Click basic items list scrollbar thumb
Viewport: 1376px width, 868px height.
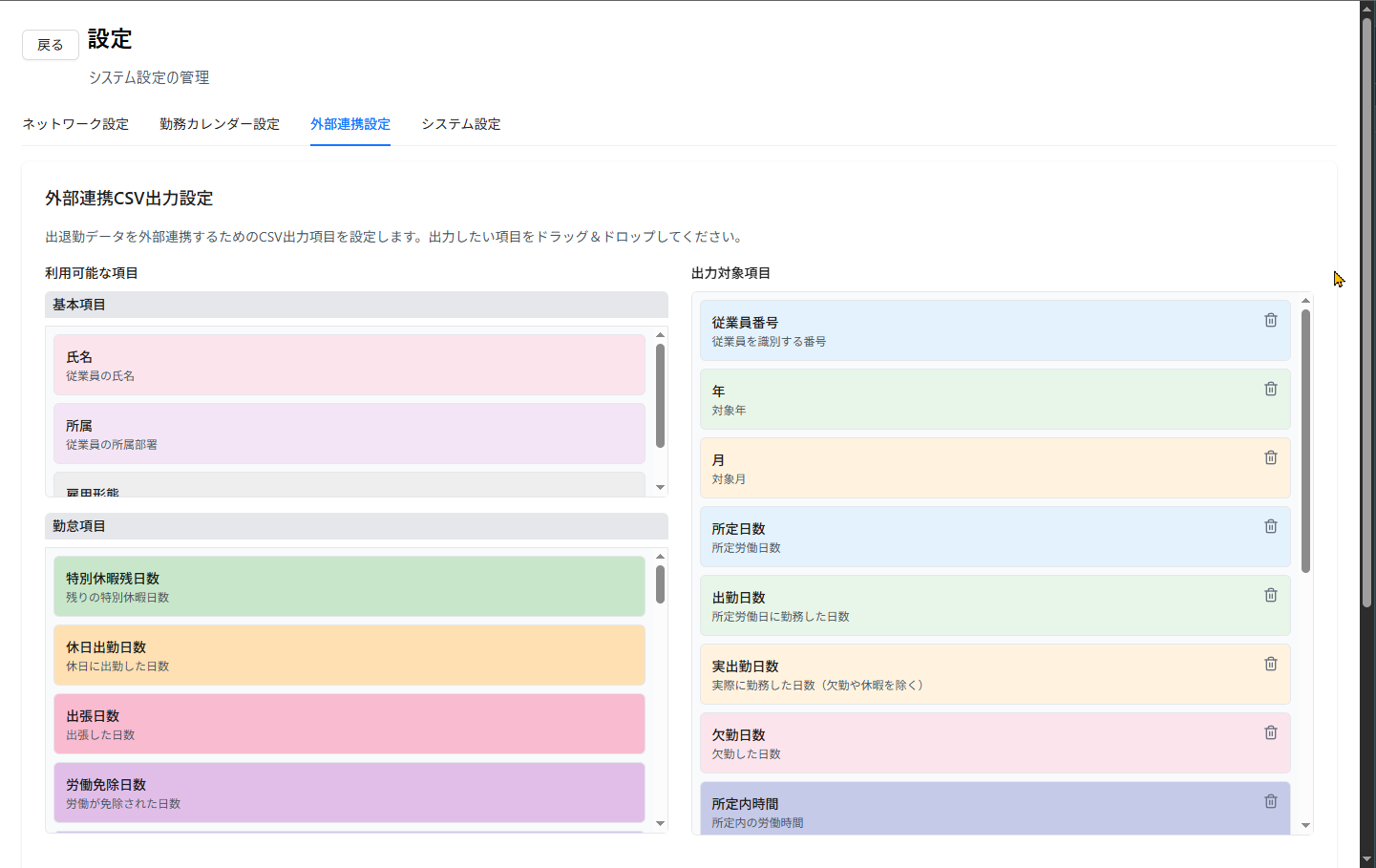pyautogui.click(x=660, y=395)
